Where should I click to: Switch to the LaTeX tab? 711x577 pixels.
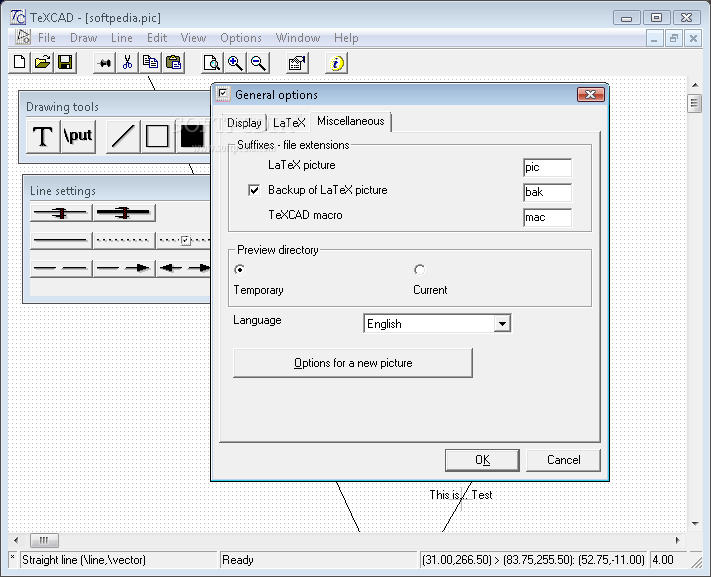[289, 123]
